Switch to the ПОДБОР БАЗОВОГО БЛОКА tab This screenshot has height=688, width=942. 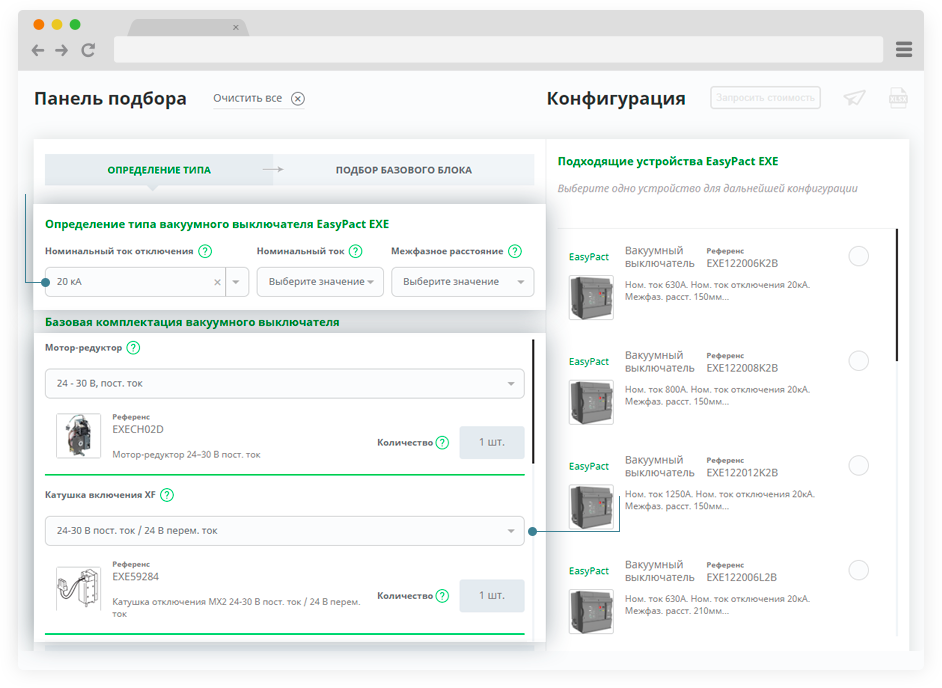404,170
